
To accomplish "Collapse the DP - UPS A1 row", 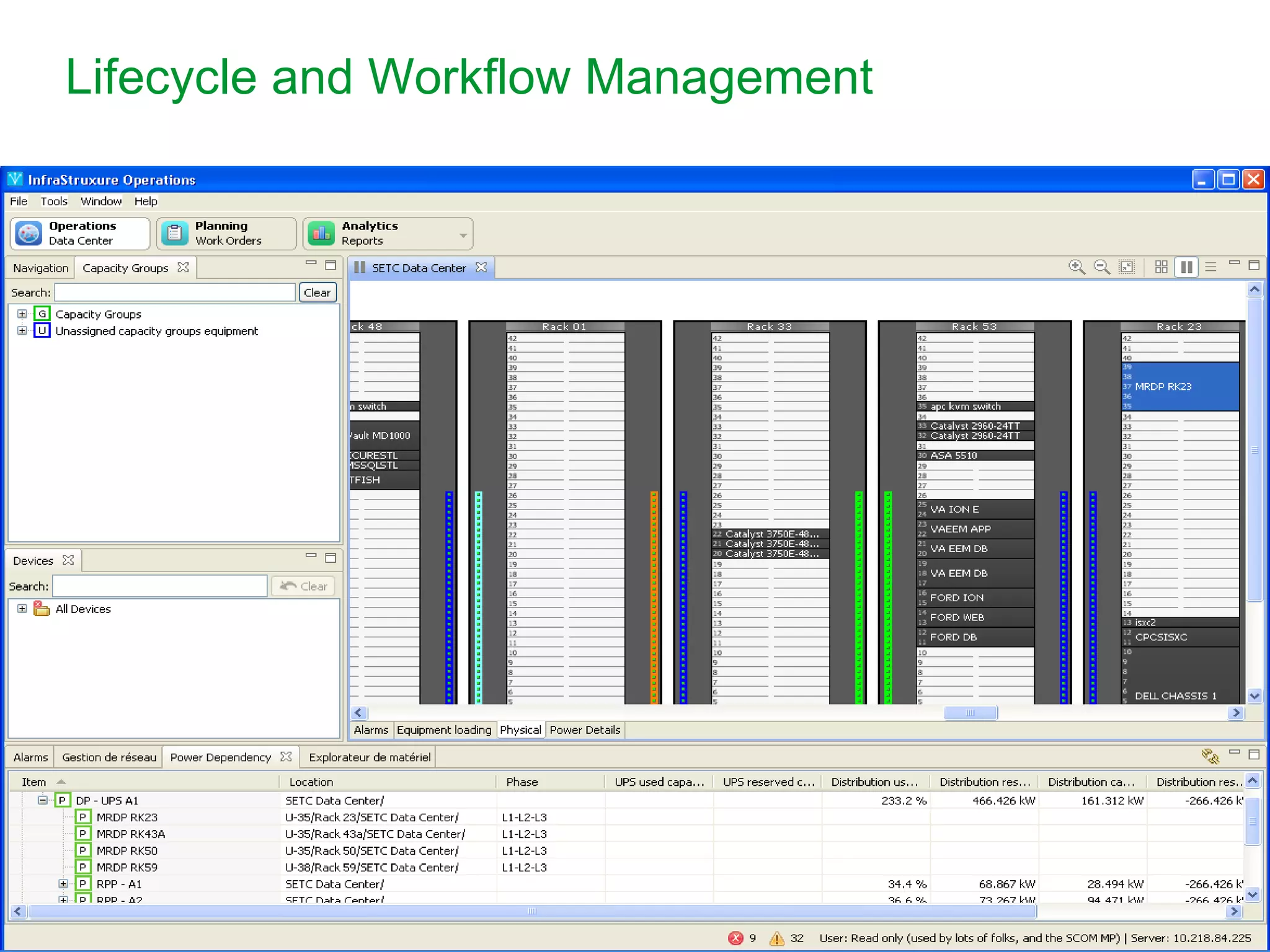I will pos(42,800).
